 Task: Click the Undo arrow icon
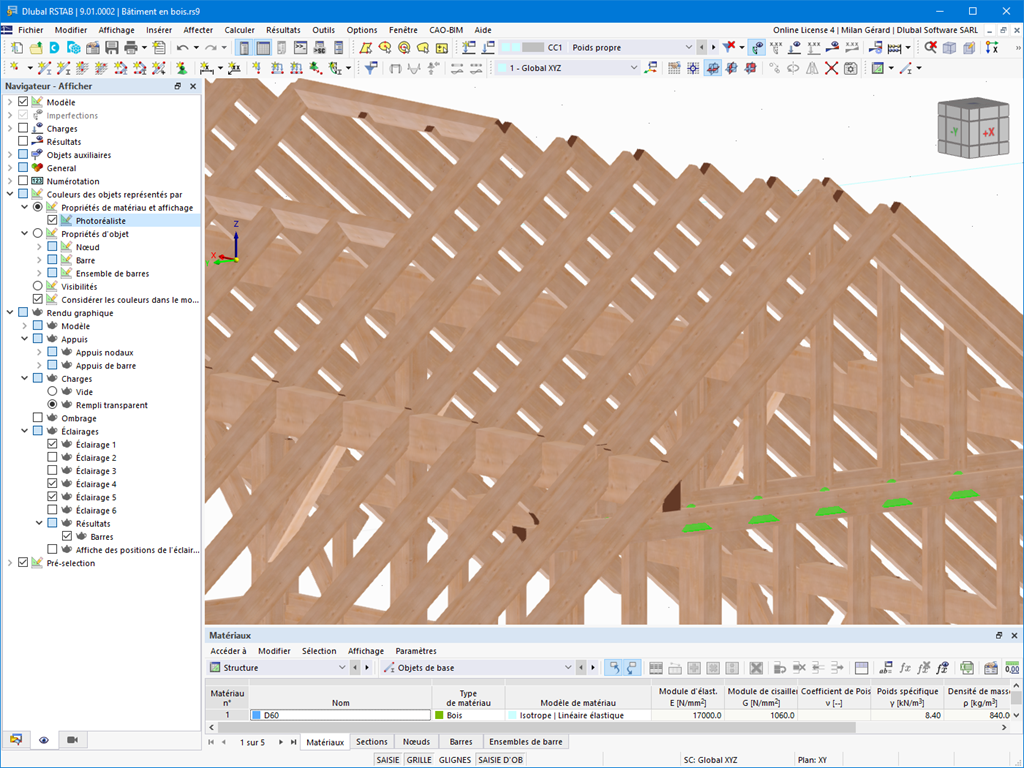tap(182, 48)
